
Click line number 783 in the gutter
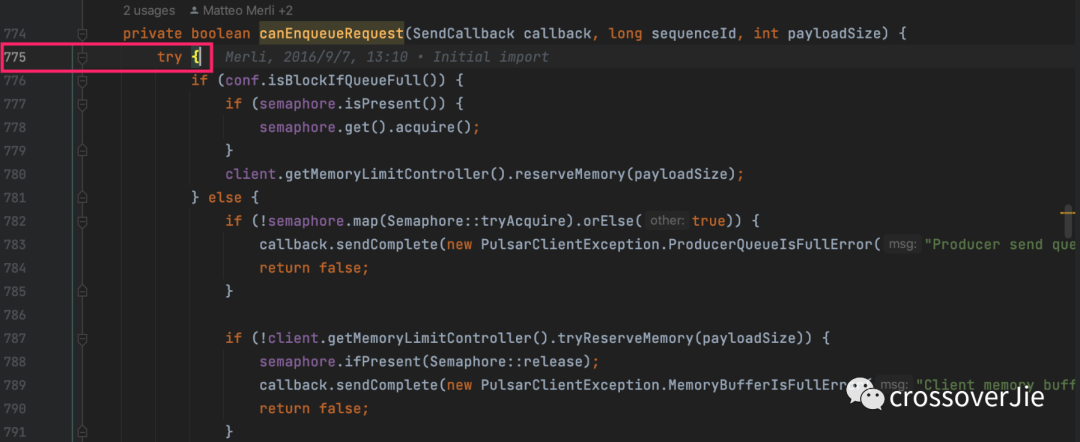pos(14,244)
